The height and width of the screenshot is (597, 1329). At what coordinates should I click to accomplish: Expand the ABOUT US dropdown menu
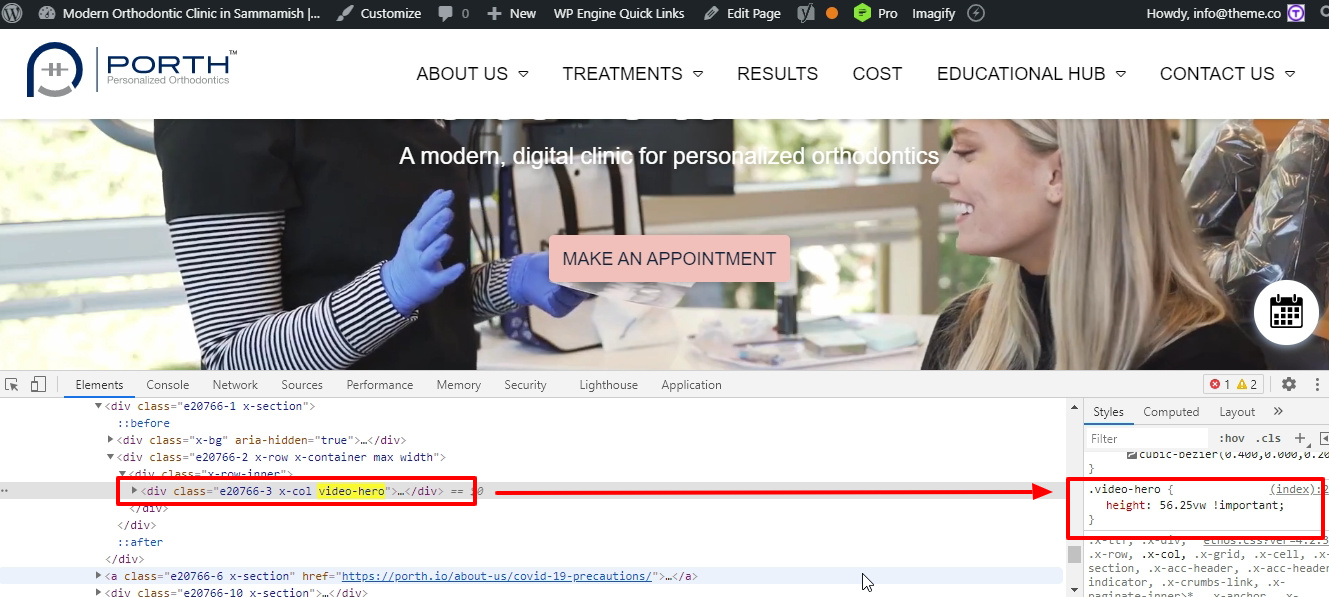tap(472, 74)
